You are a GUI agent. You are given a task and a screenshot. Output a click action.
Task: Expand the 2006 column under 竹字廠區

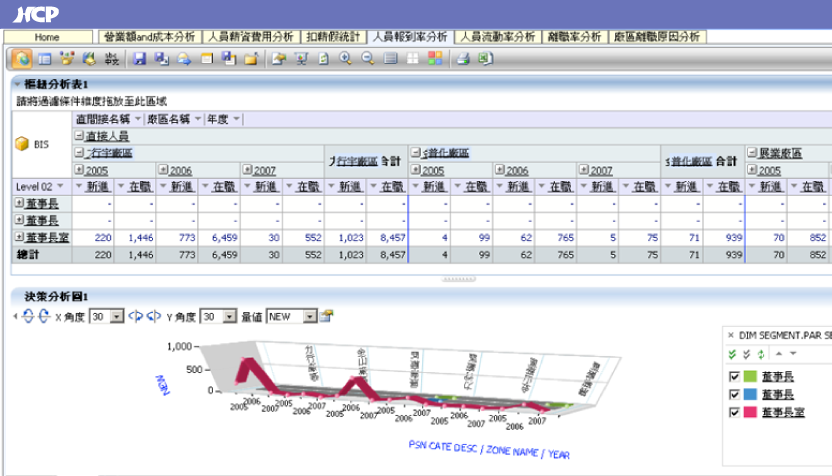click(x=162, y=171)
